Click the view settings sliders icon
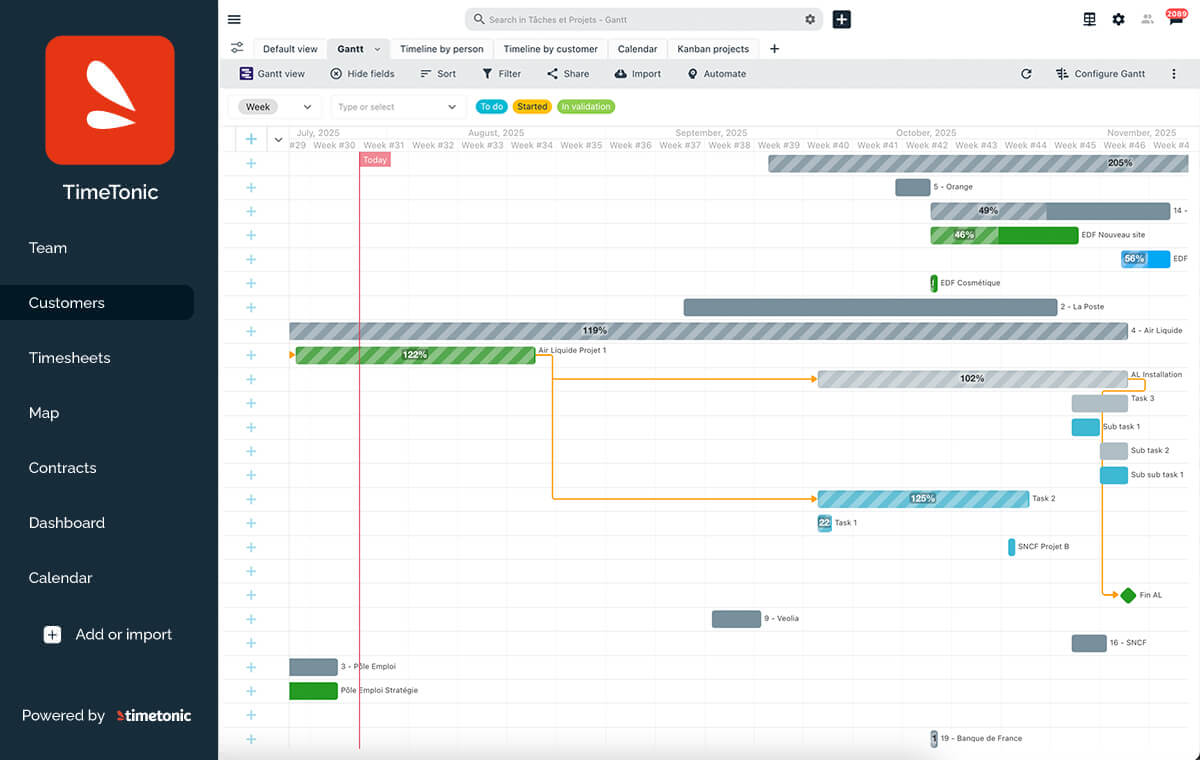Image resolution: width=1200 pixels, height=760 pixels. tap(237, 48)
